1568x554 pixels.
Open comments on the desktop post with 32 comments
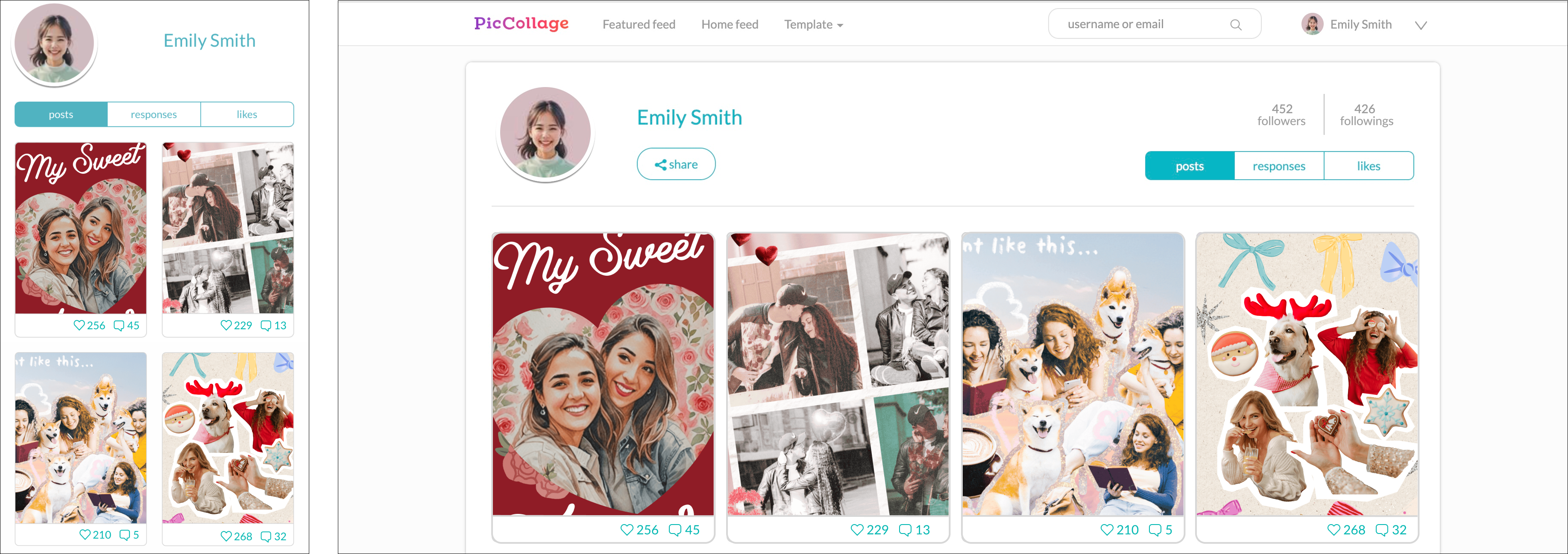(x=1382, y=530)
